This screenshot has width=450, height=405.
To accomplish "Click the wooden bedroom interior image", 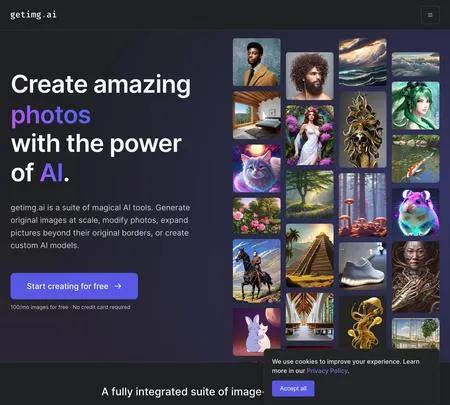I will [257, 115].
